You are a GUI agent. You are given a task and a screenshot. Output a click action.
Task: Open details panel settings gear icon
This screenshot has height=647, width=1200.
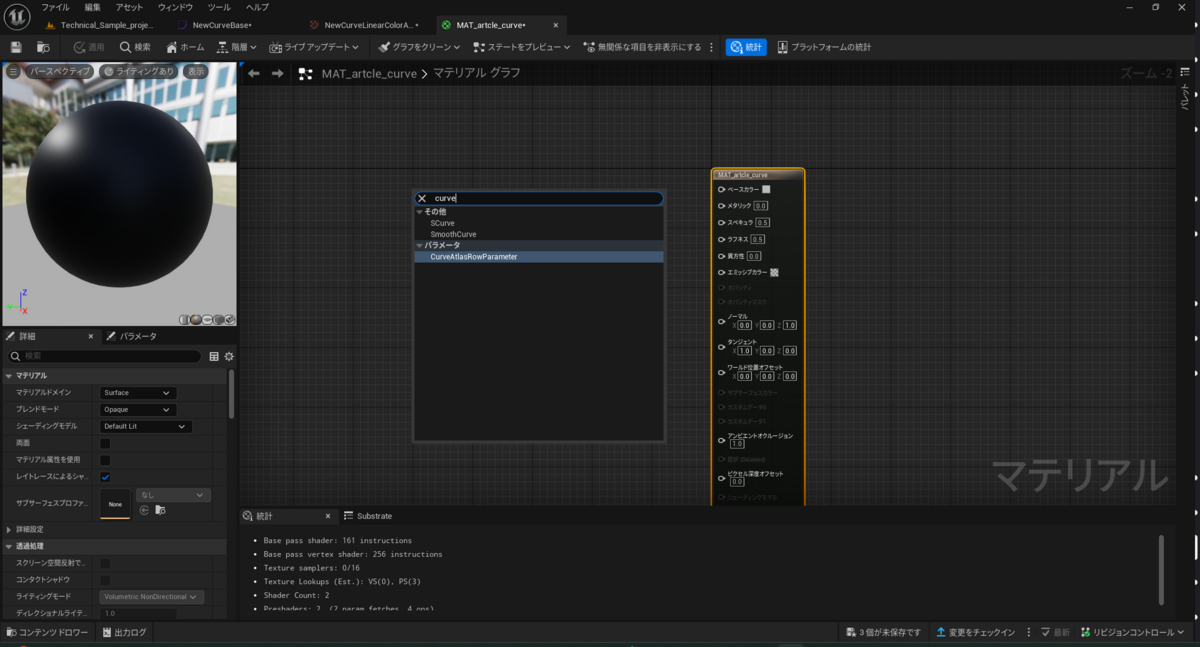click(x=229, y=356)
